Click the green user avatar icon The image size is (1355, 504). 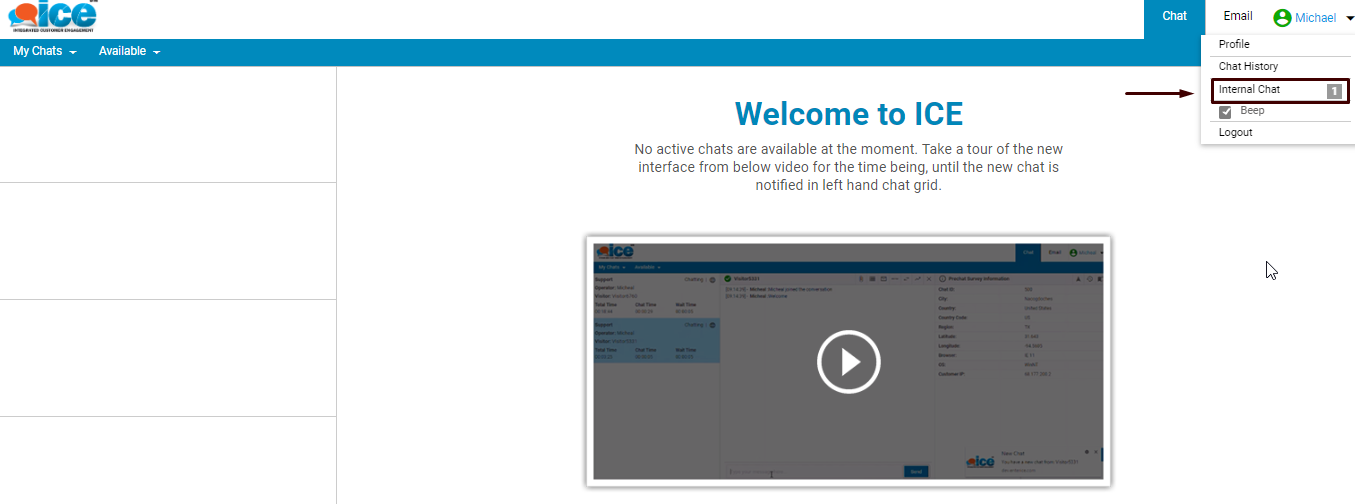coord(1282,18)
